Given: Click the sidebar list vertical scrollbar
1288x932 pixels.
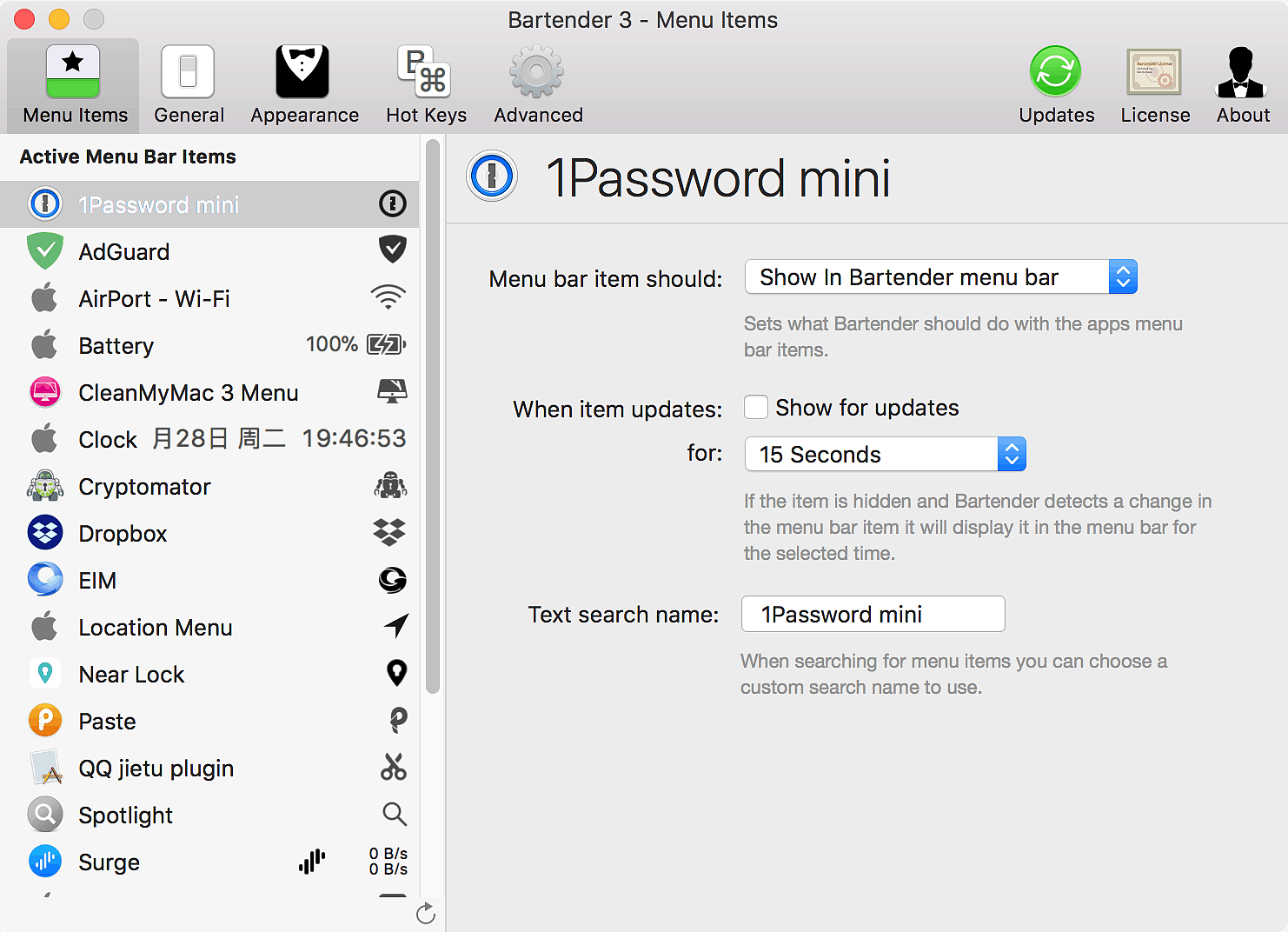Looking at the screenshot, I should [x=433, y=417].
